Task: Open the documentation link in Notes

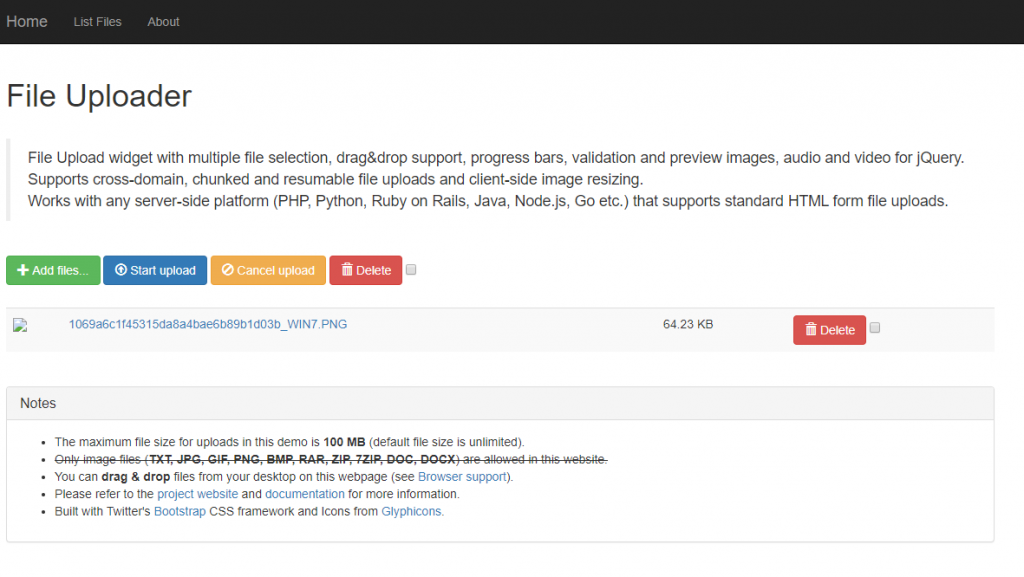Action: [x=305, y=494]
